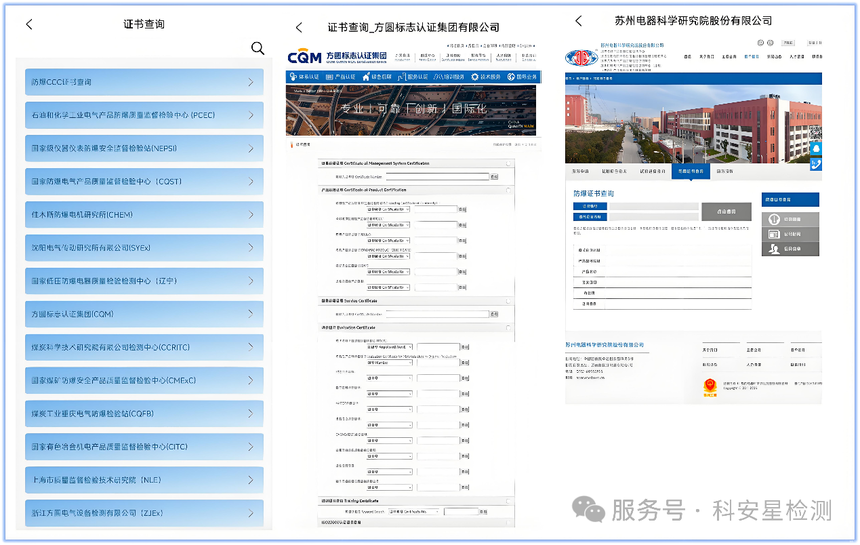Viewport: 860px width, 545px height.
Task: Tap back arrow beside 苏州电器科学研究院股份有限公司 title
Action: point(579,21)
